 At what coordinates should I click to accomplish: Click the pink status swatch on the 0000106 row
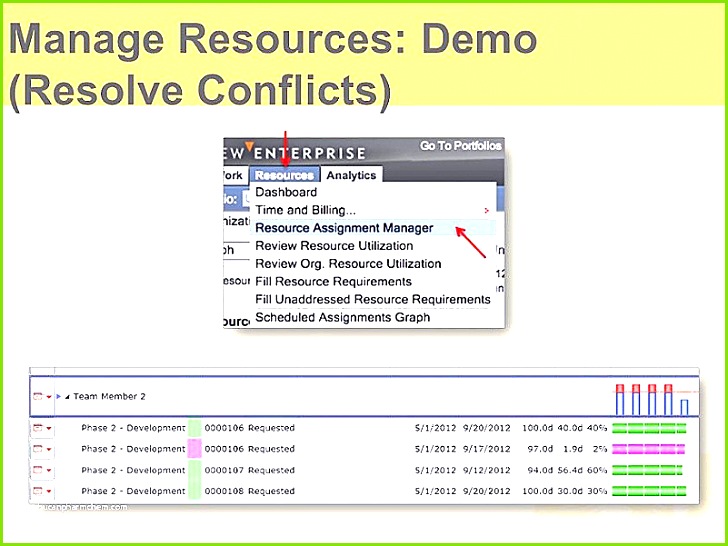point(194,449)
